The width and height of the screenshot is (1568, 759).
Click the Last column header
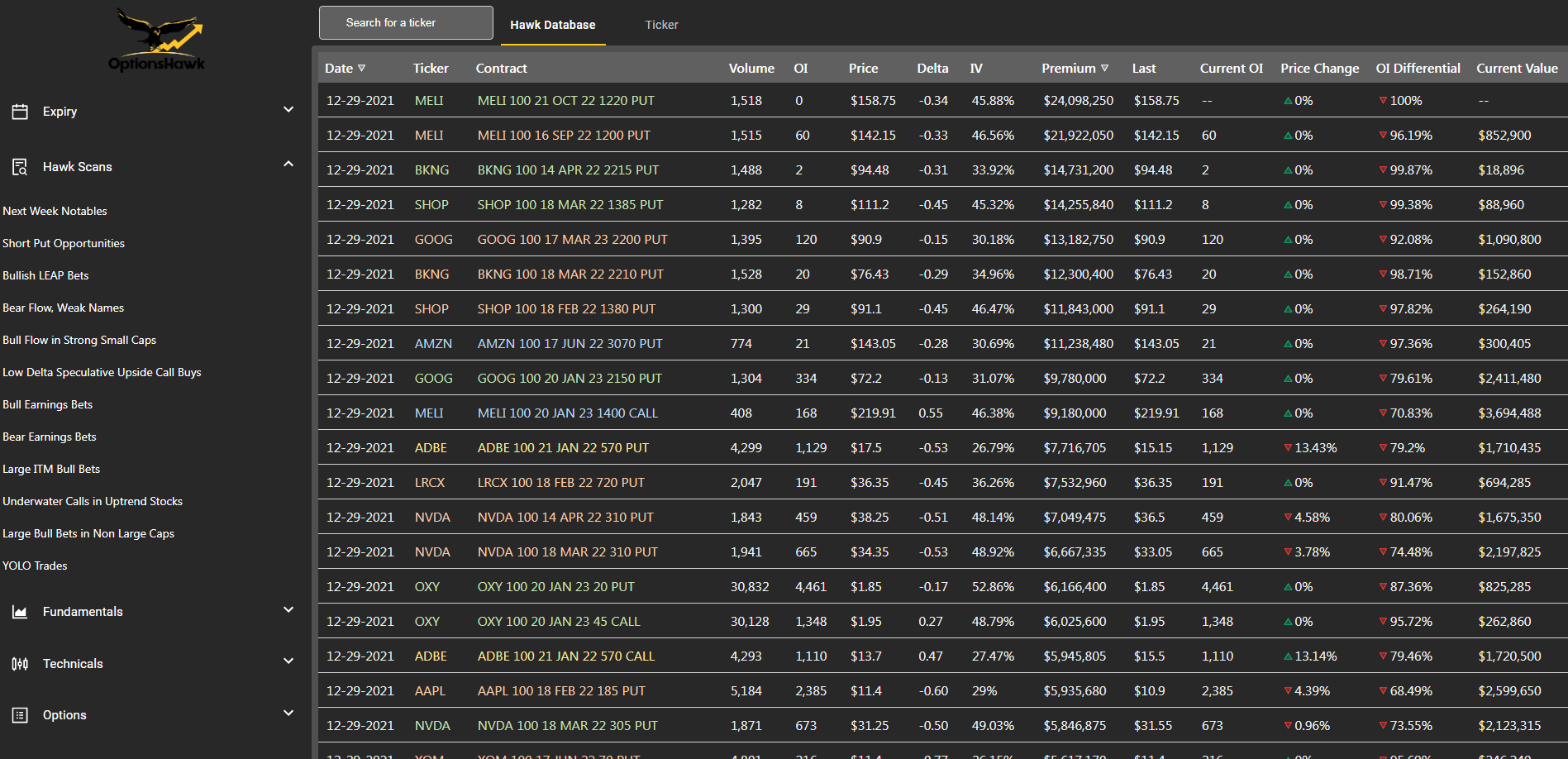point(1144,69)
